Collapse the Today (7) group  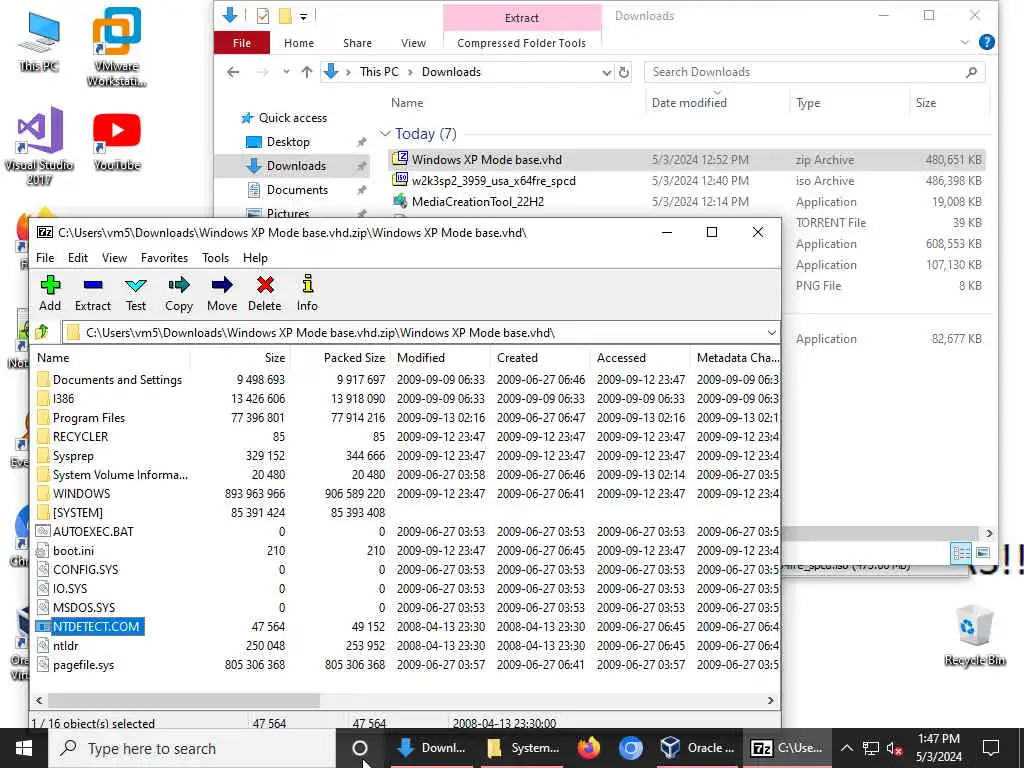(x=385, y=134)
